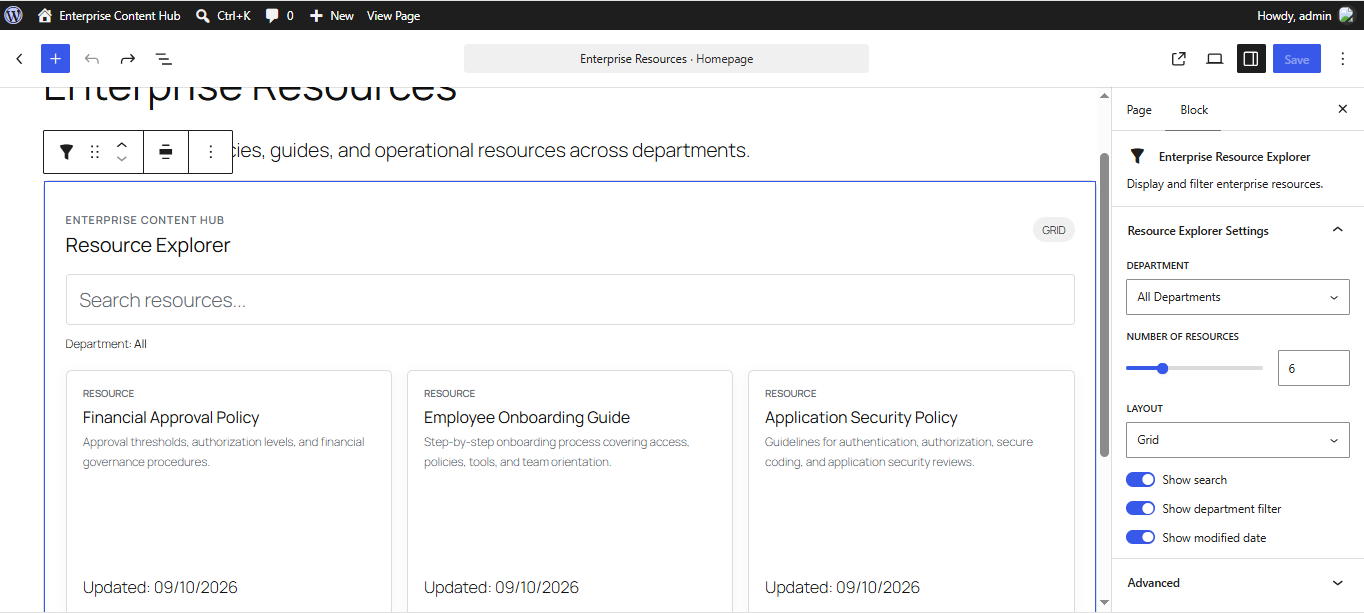Collapse Resource Explorer Settings panel

point(1237,231)
